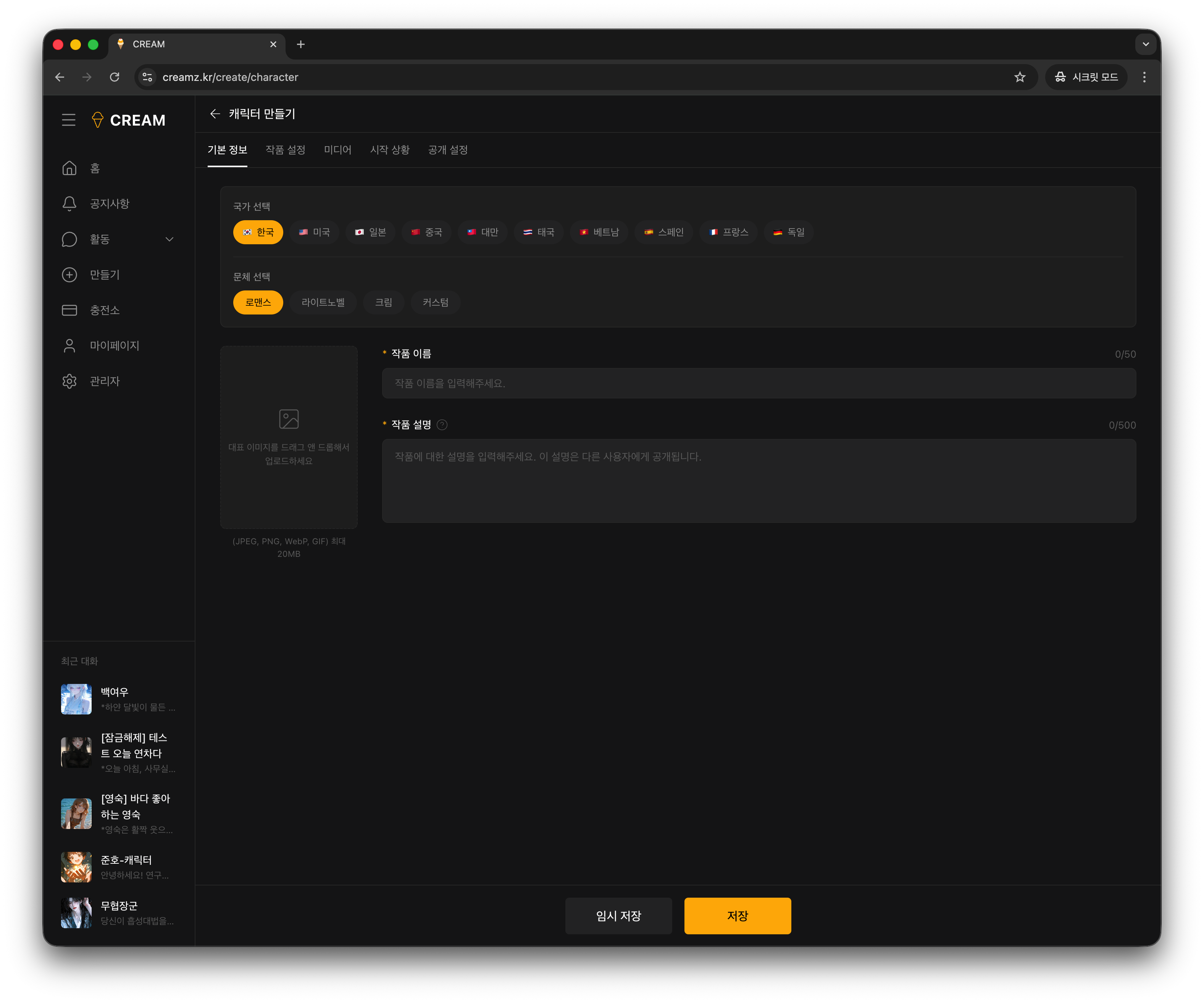Screen dimensions: 1204x1003
Task: Expand the 활동 submenu chevron
Action: (169, 239)
